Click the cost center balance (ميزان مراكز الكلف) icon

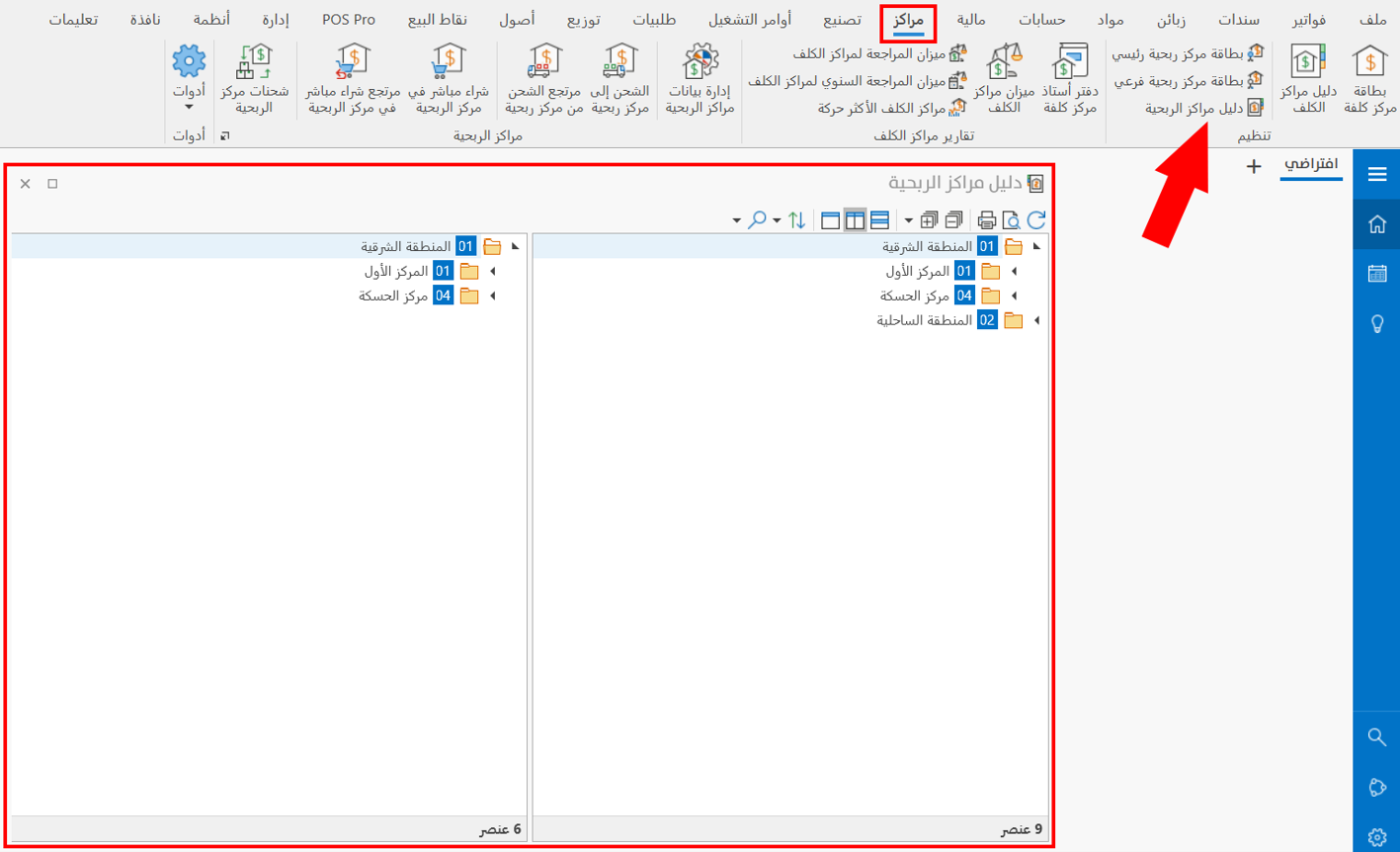[1004, 80]
